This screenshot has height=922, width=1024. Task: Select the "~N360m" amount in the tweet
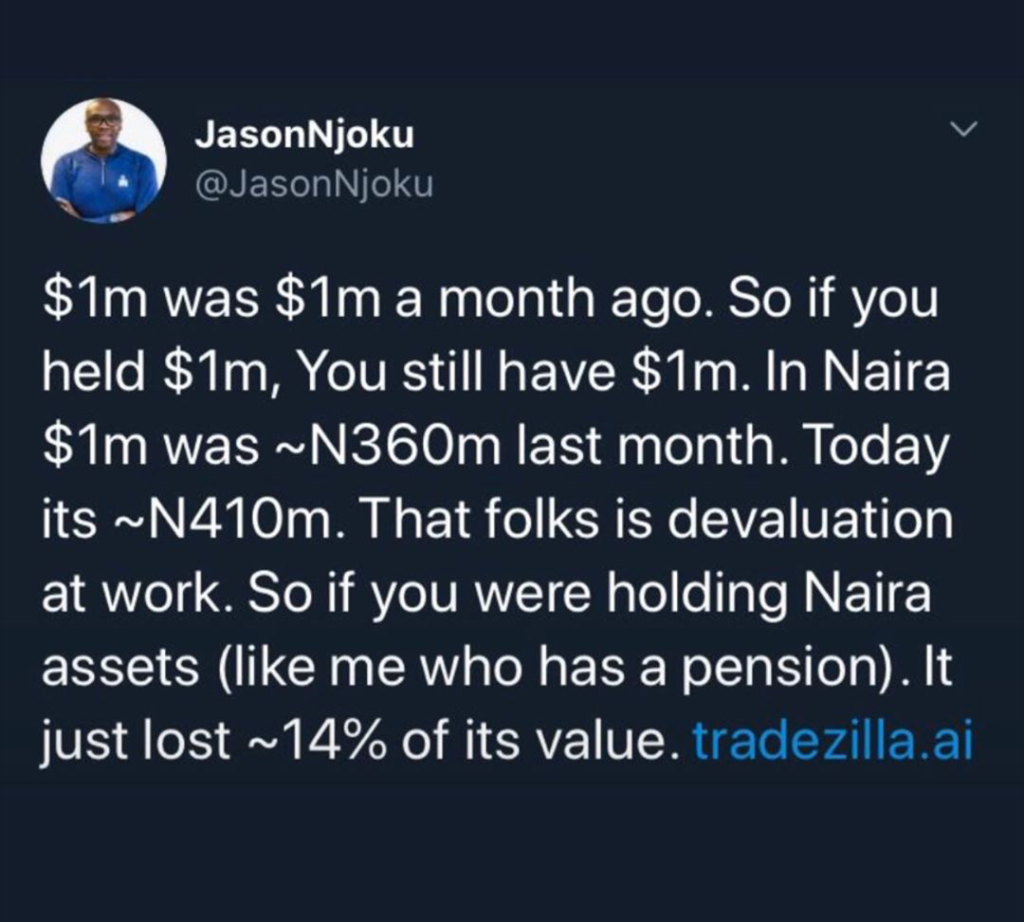click(381, 447)
